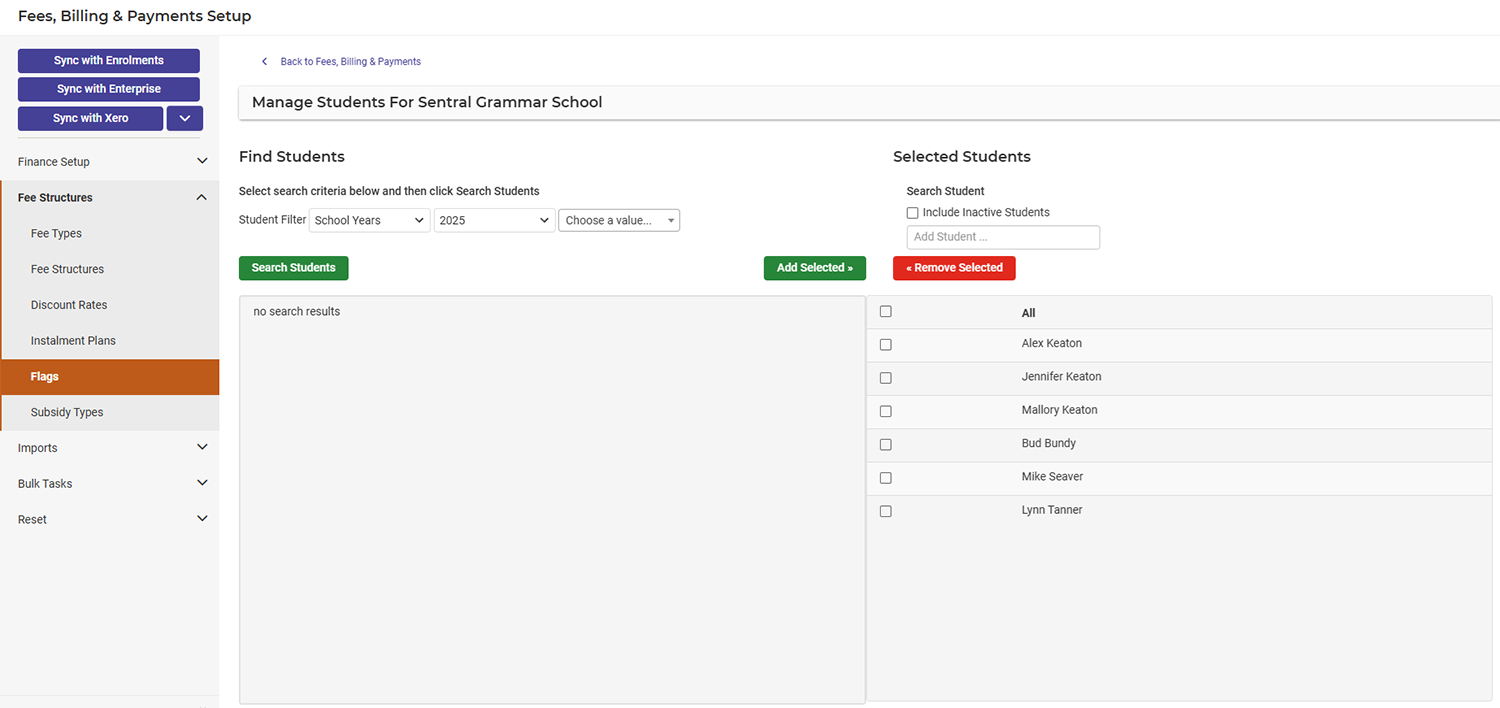Click the back chevron arrow icon

(x=264, y=61)
